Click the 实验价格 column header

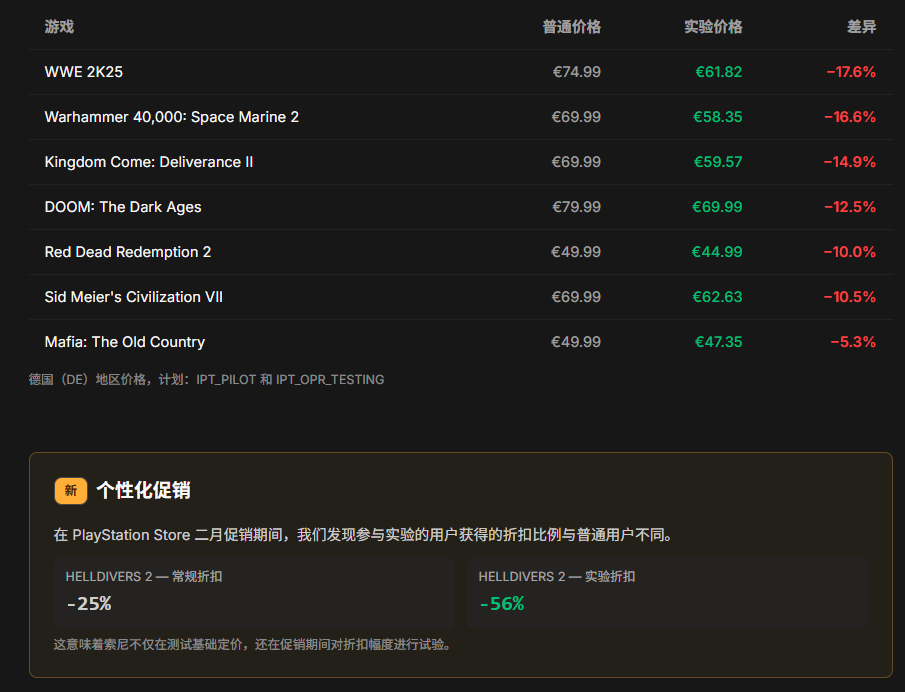click(x=713, y=27)
